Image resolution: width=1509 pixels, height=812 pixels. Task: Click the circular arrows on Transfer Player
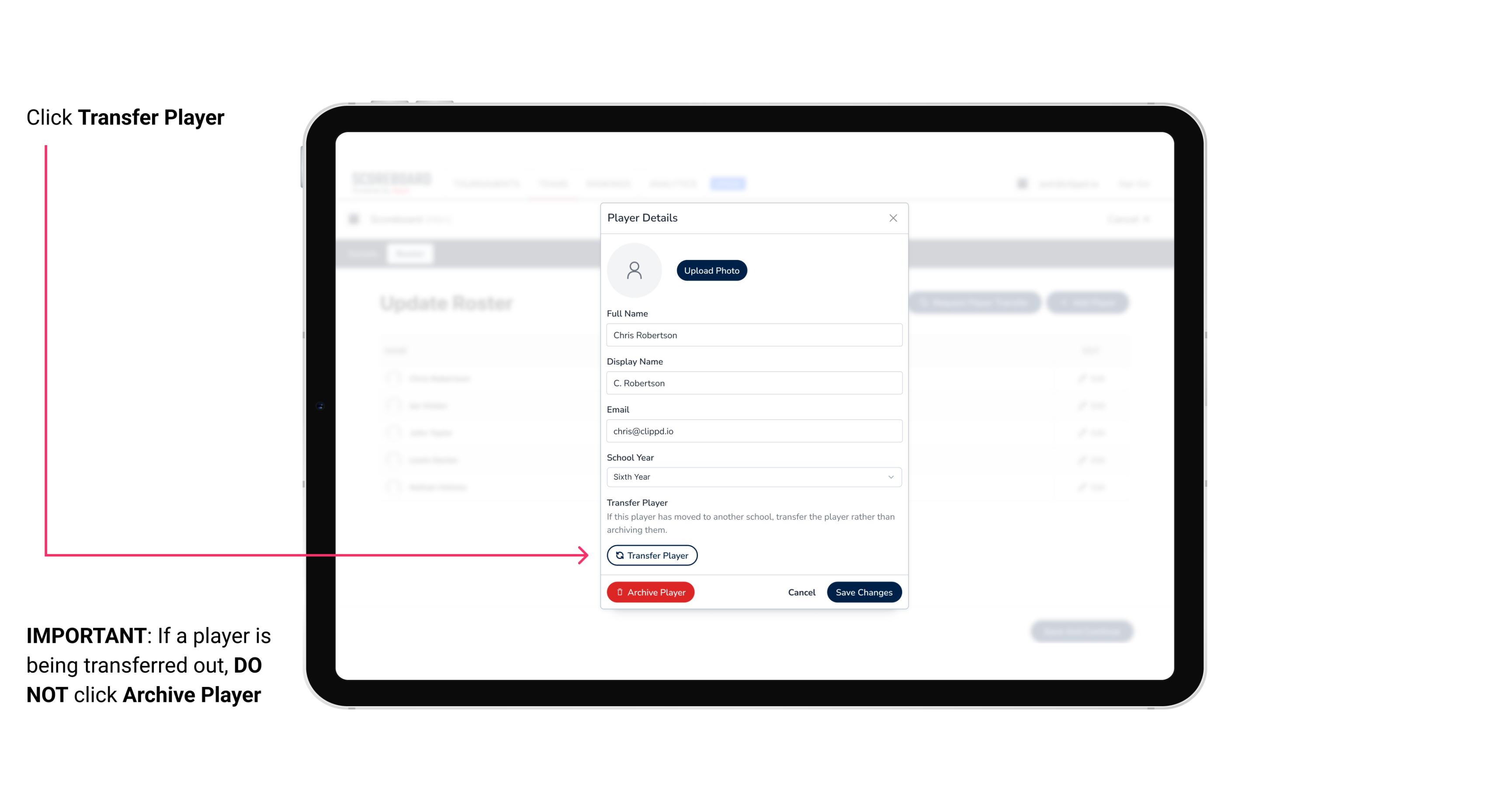[x=620, y=555]
